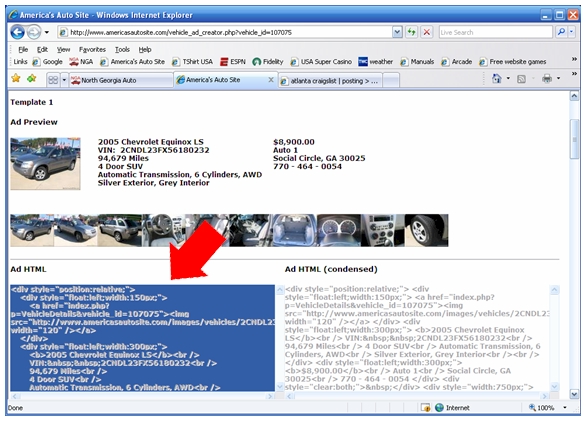
Task: Open the Google link in Links bar
Action: (48, 62)
